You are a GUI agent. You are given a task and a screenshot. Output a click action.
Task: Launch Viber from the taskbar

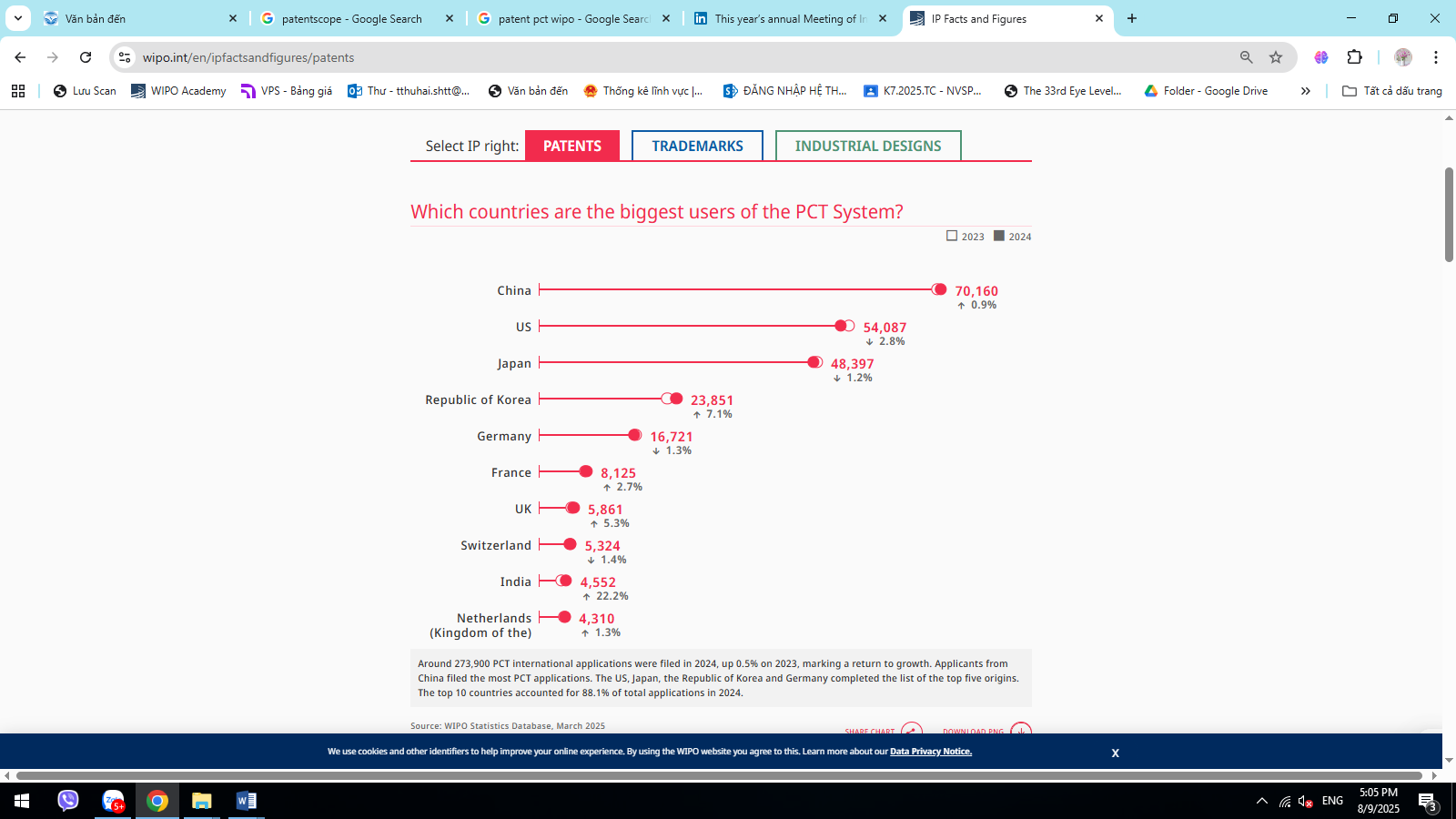pyautogui.click(x=68, y=801)
